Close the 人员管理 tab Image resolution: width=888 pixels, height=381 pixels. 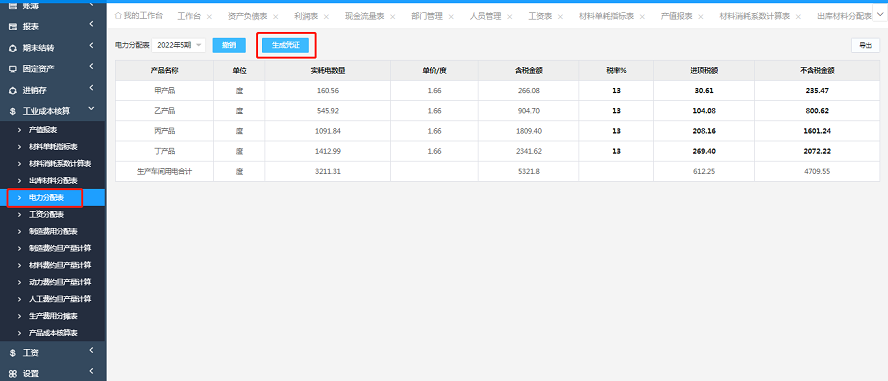coord(510,16)
